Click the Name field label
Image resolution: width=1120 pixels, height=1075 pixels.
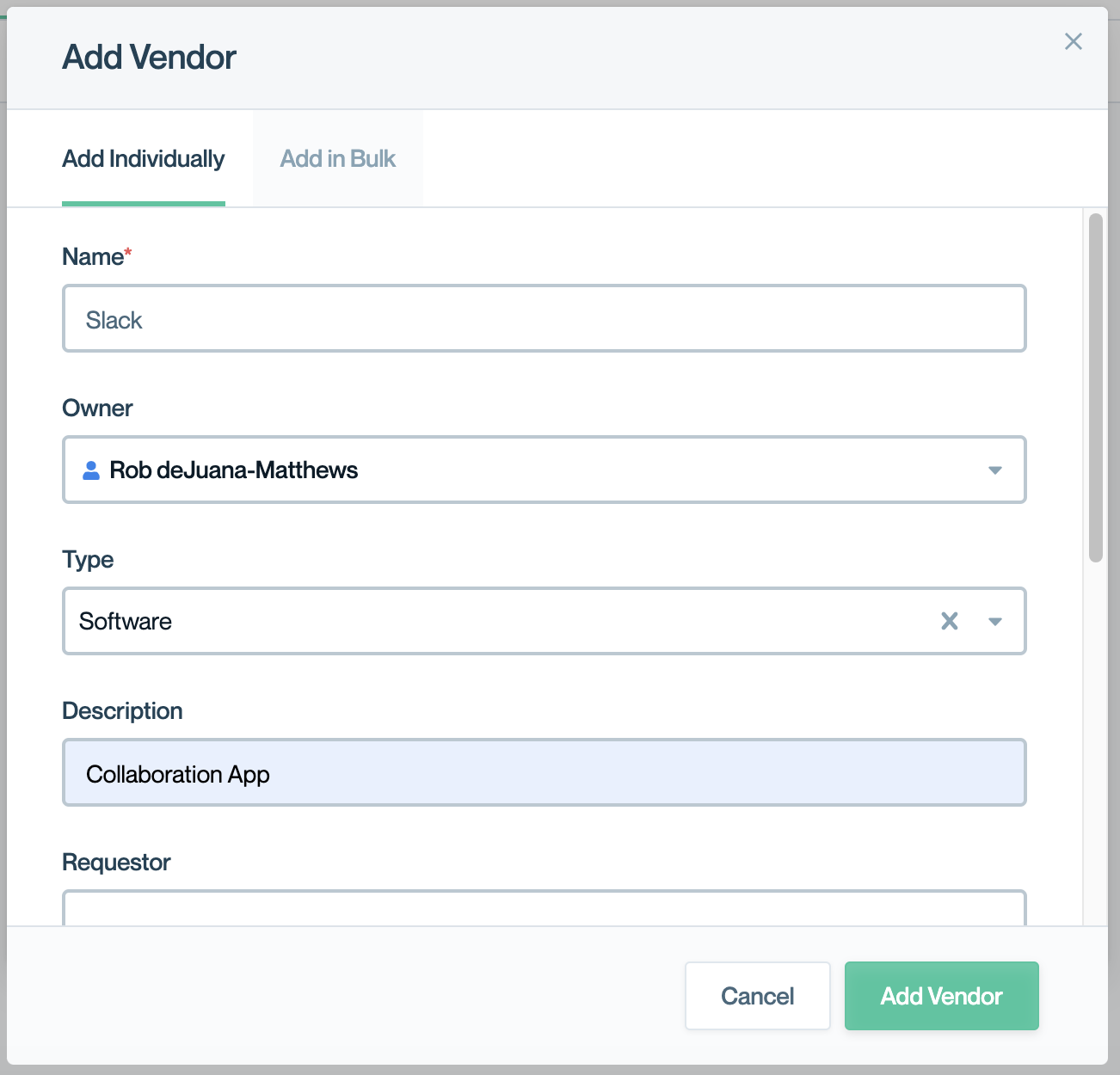(x=96, y=256)
